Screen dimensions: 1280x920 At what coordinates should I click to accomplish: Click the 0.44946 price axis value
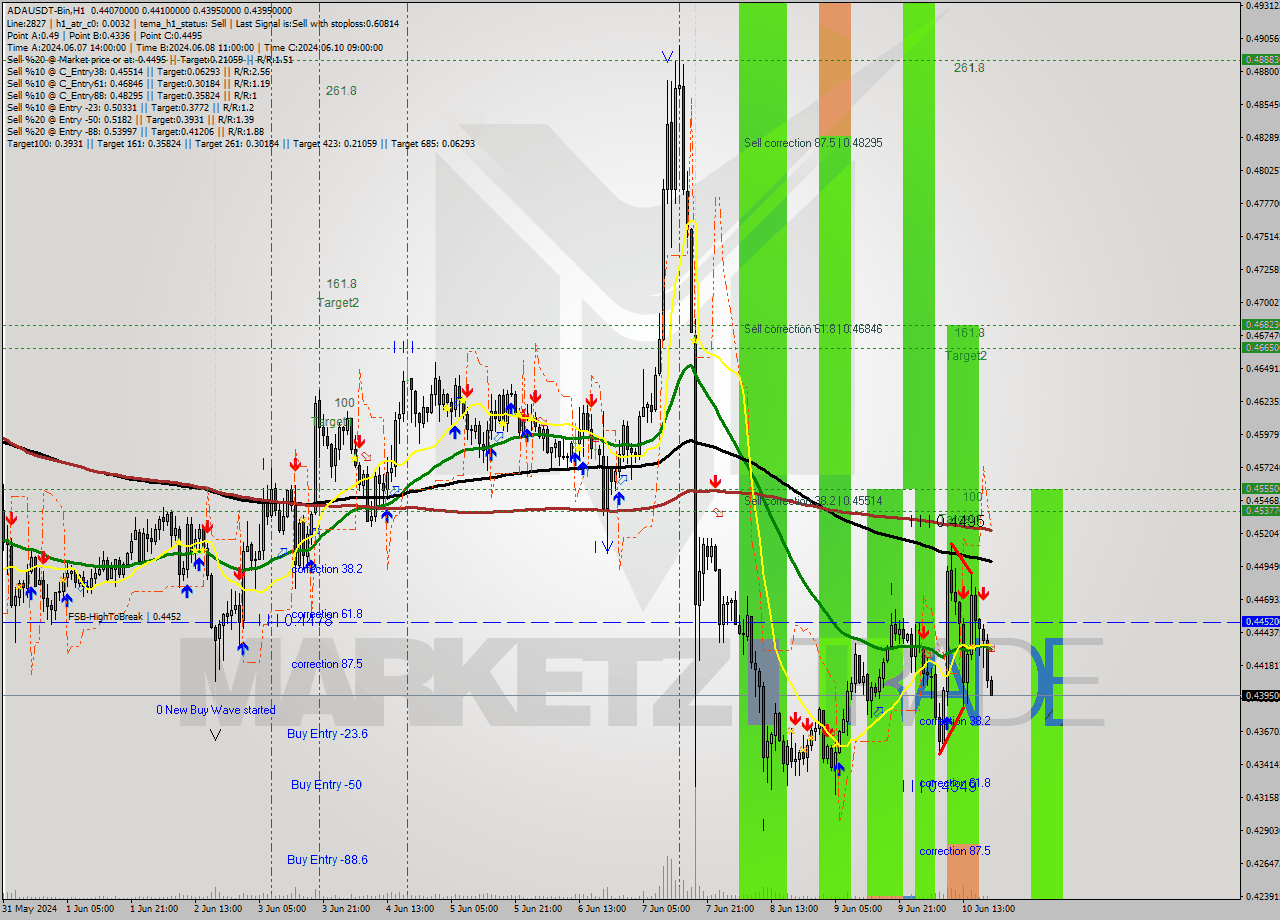[1262, 566]
